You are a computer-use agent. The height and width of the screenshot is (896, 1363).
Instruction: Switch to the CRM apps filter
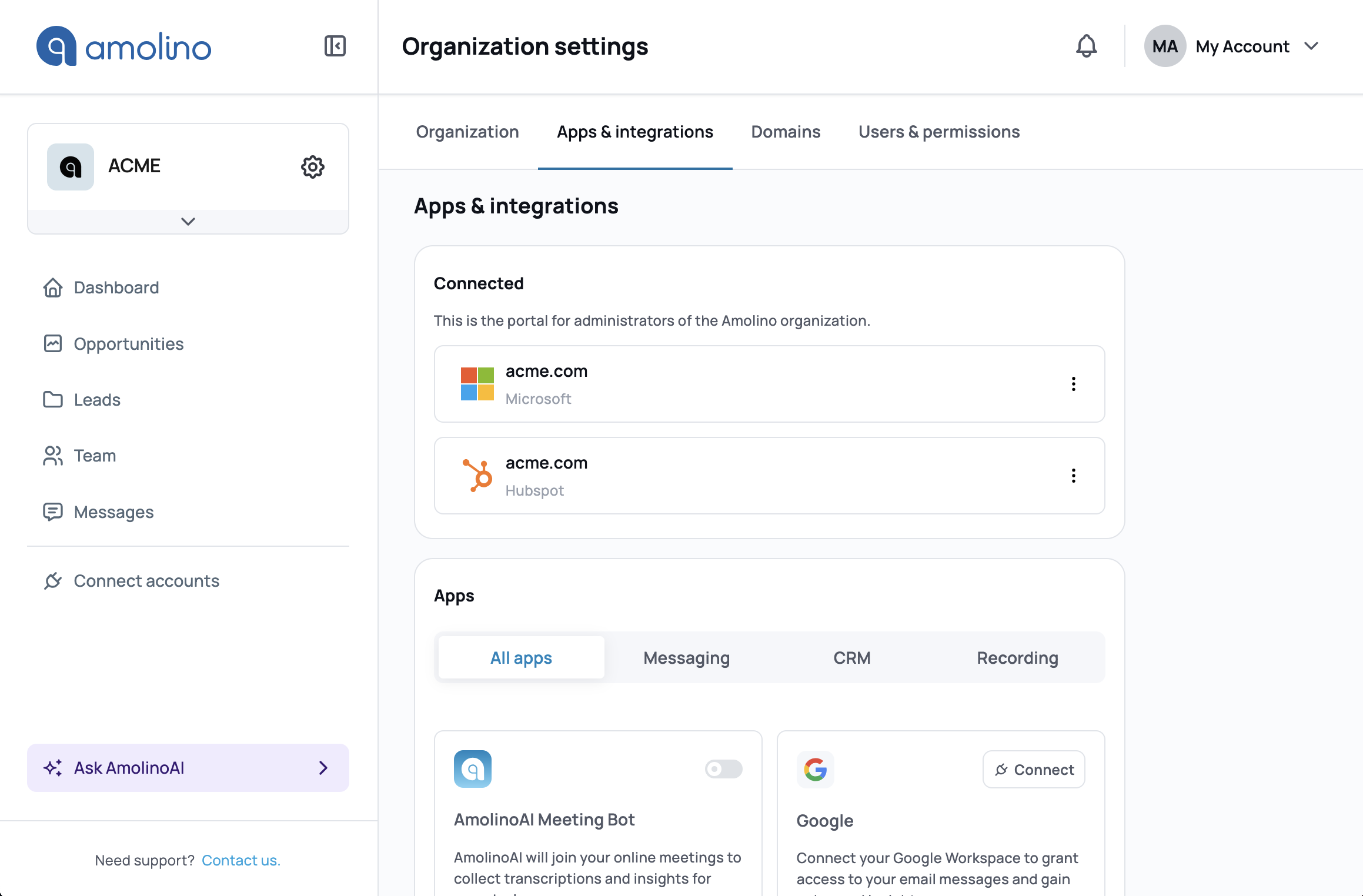pyautogui.click(x=852, y=657)
